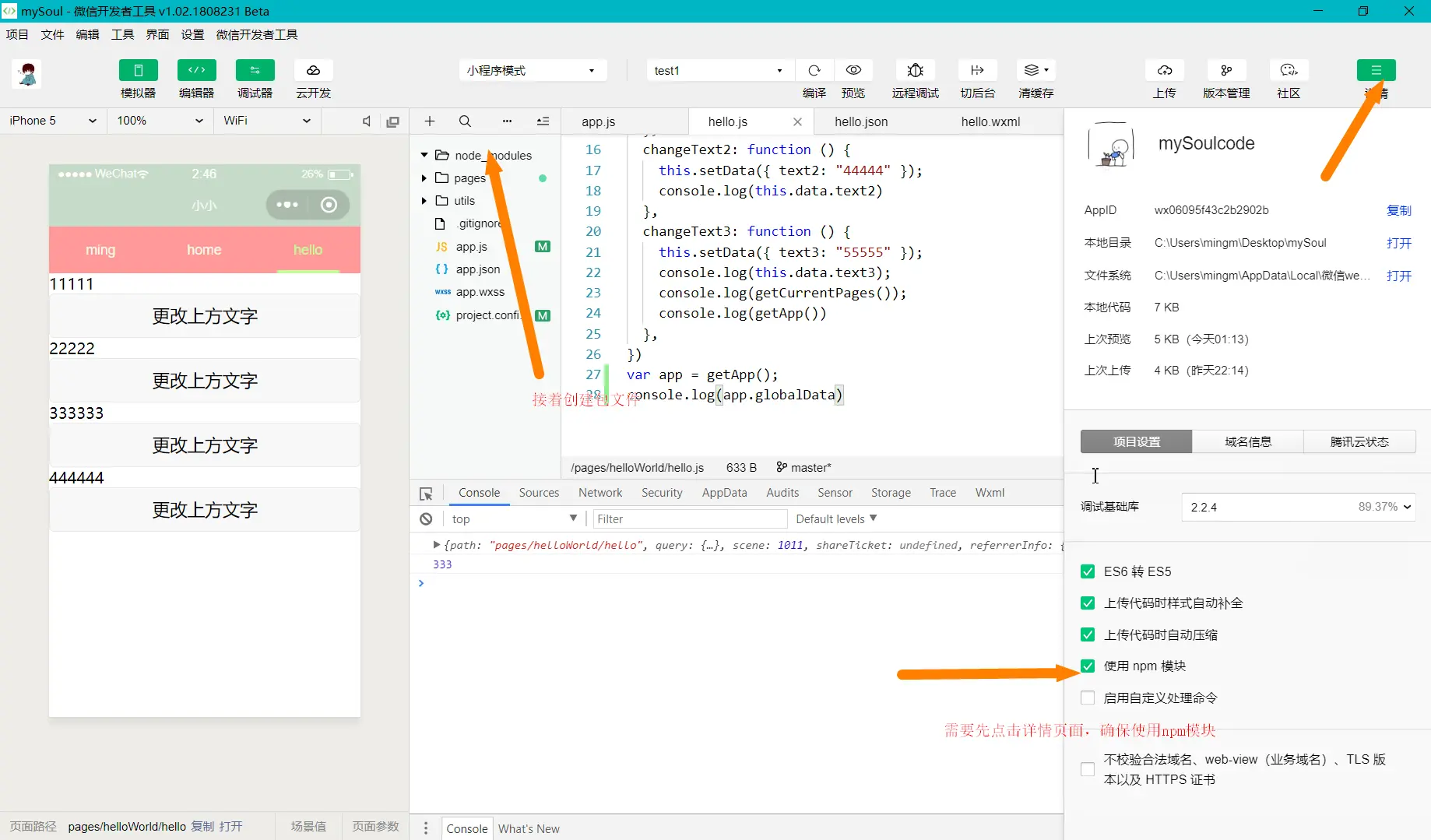Open the AppData devtools tab
The width and height of the screenshot is (1431, 840).
tap(724, 493)
